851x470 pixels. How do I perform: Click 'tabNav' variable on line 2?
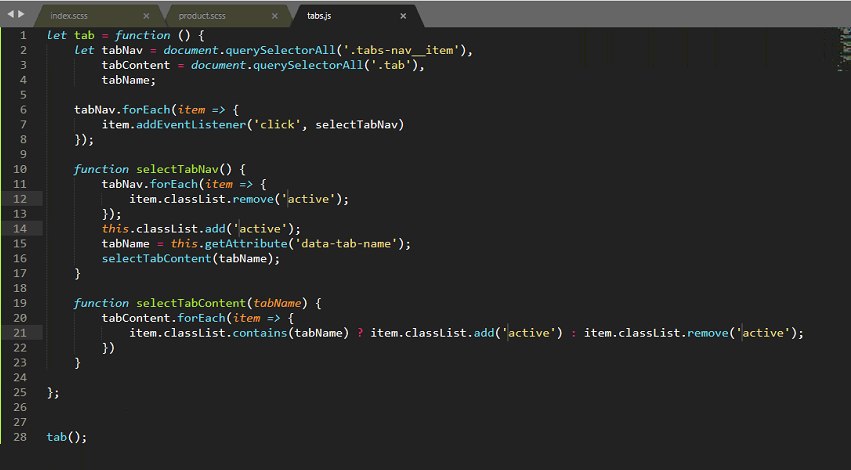pos(122,50)
